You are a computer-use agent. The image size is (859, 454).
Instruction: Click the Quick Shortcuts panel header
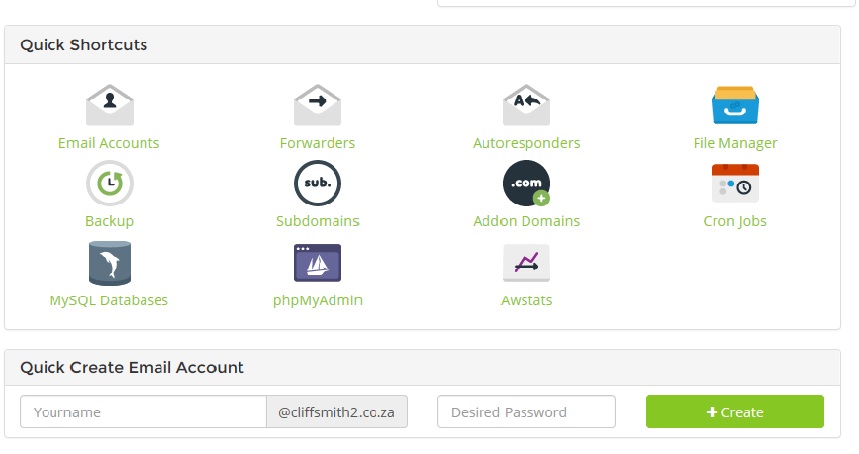[x=422, y=45]
